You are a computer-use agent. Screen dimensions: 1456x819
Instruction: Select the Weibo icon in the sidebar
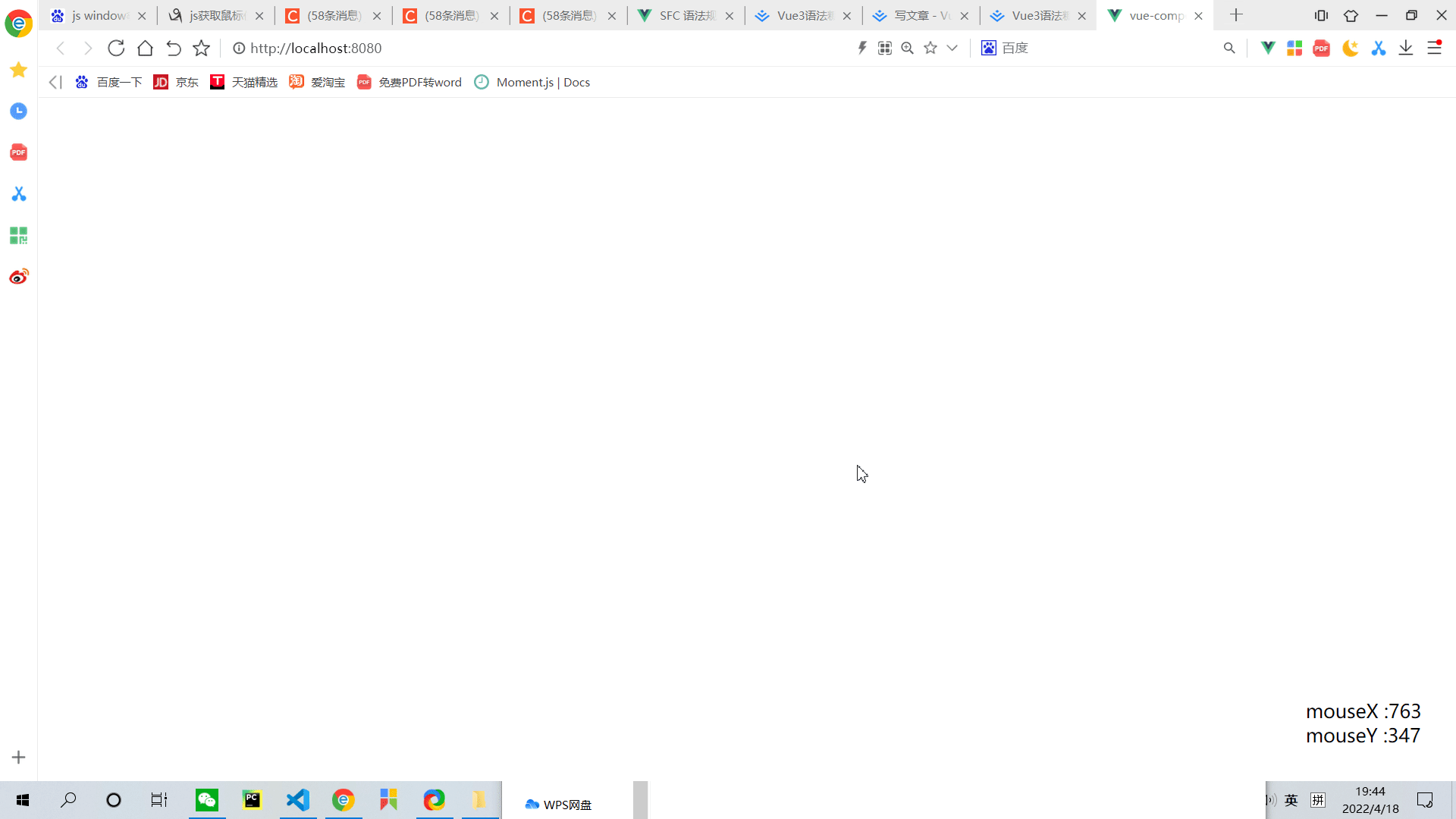18,276
